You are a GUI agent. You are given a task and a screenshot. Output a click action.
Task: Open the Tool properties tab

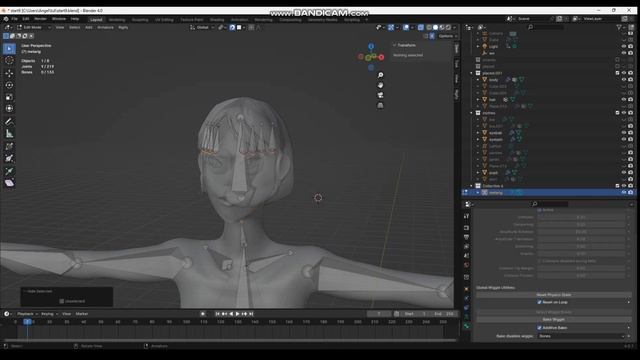click(x=467, y=216)
